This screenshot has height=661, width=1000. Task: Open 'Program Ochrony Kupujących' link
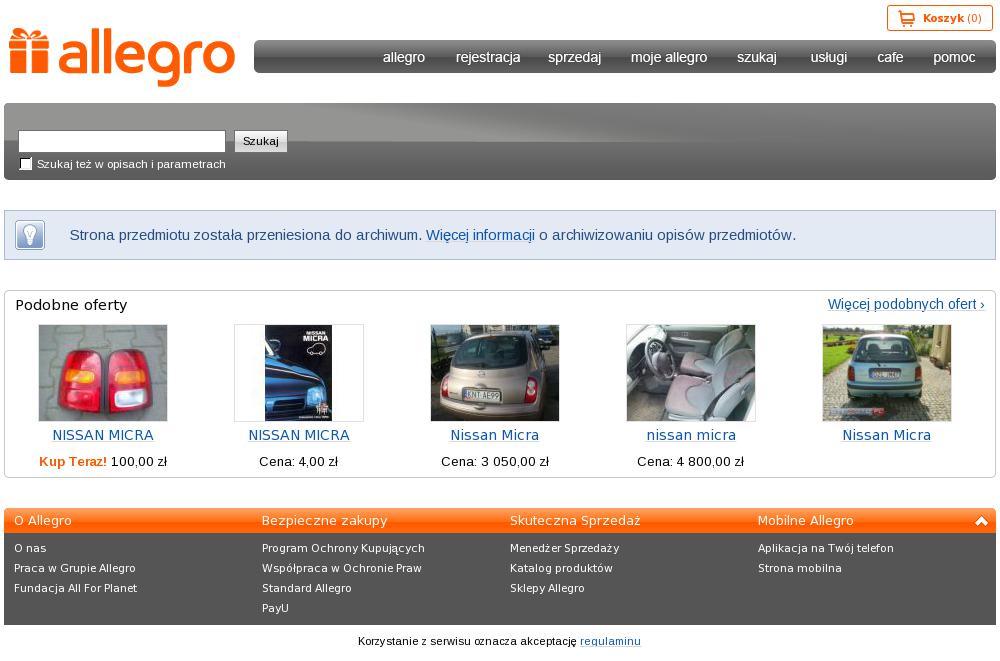pyautogui.click(x=343, y=548)
